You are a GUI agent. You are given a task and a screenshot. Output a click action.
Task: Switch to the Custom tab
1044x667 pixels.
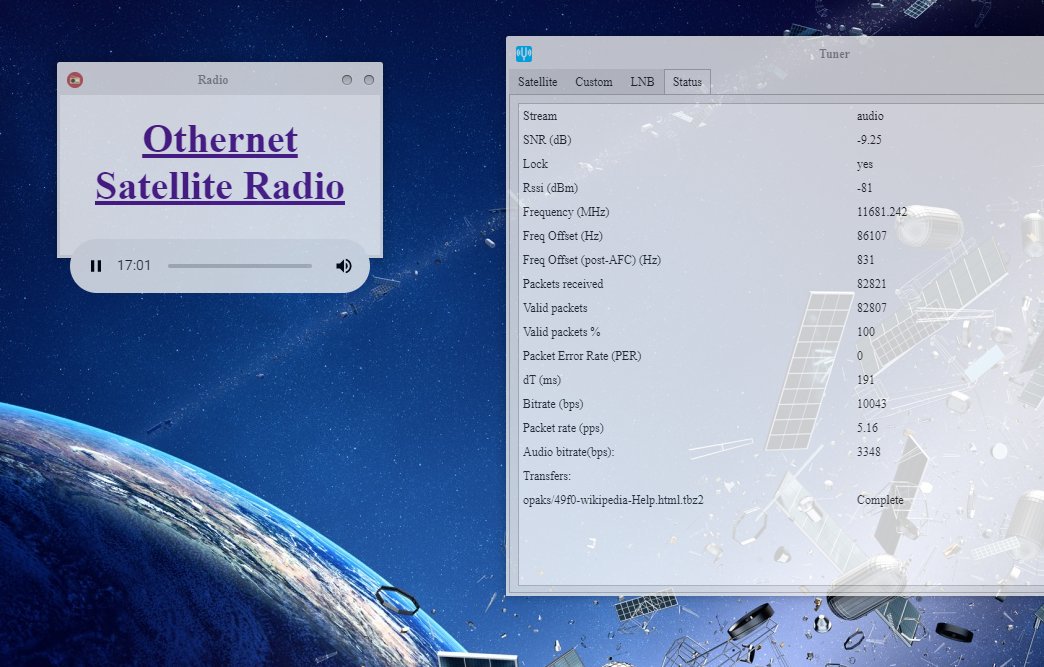pos(594,82)
